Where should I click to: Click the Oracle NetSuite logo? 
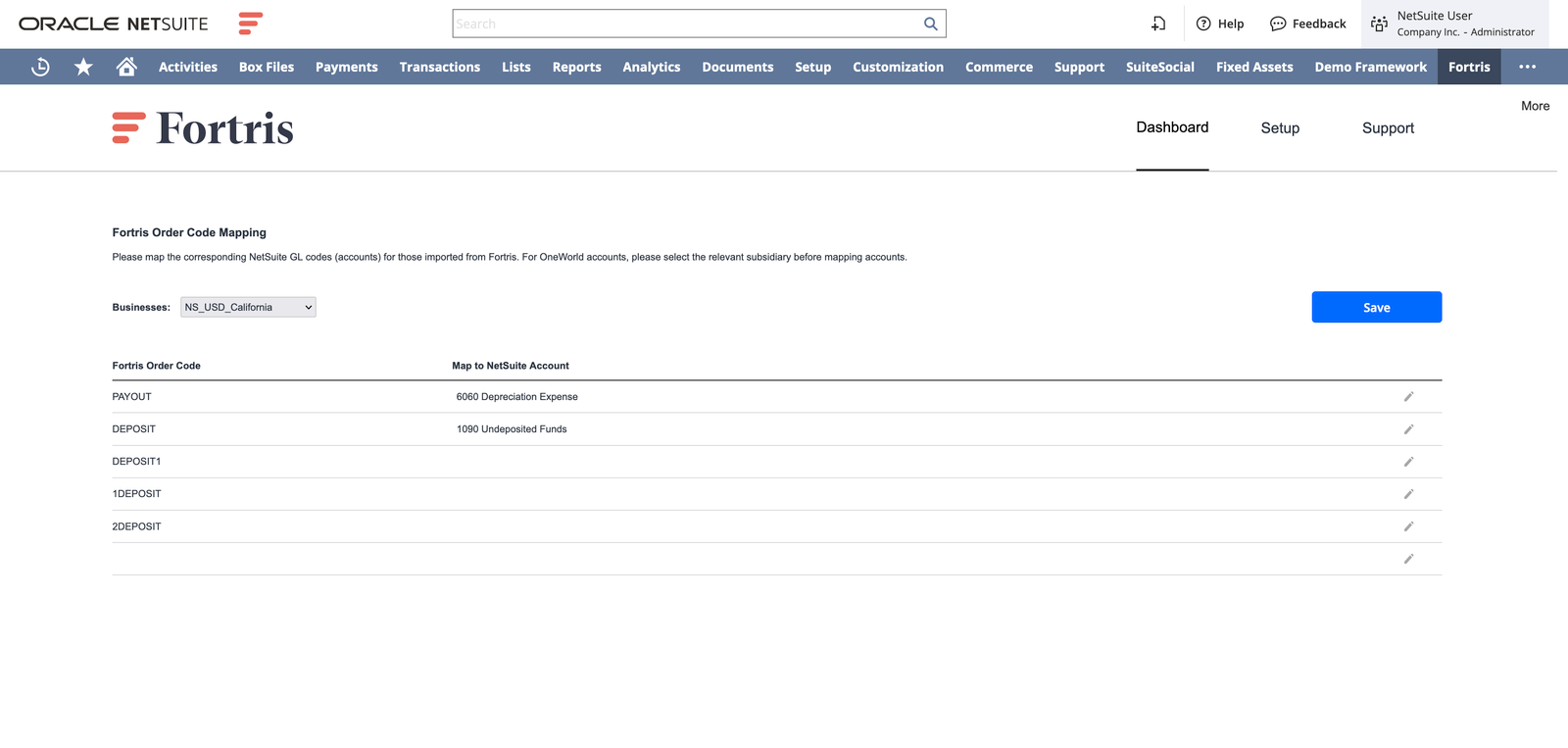click(114, 24)
